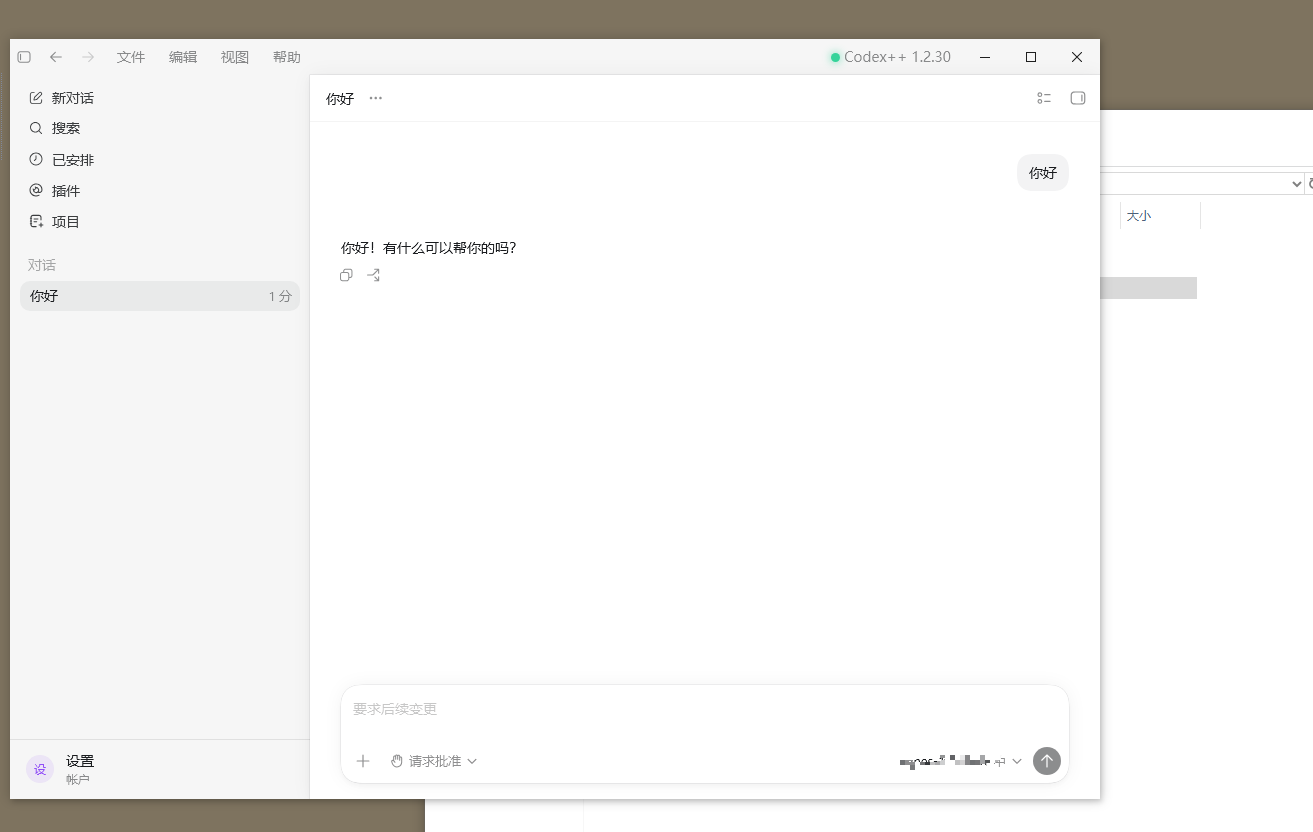
Task: Click the Codex++ 1.2.30 status label
Action: [890, 57]
